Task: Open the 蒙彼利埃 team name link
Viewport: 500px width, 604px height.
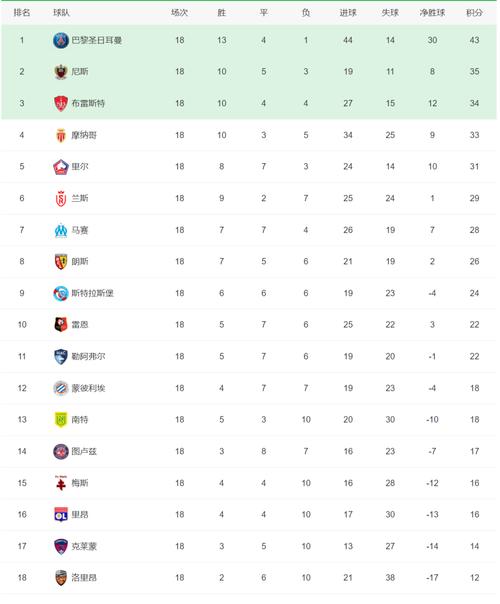Action: coord(88,388)
